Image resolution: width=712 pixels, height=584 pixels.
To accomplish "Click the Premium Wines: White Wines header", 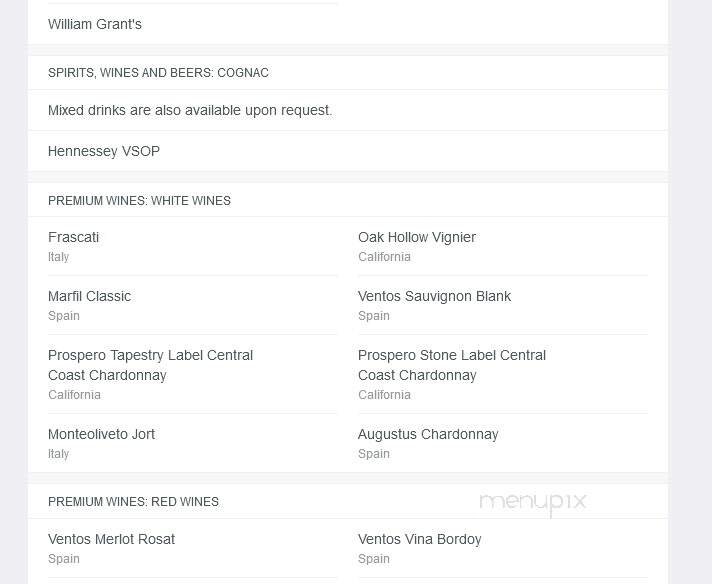I will [139, 201].
